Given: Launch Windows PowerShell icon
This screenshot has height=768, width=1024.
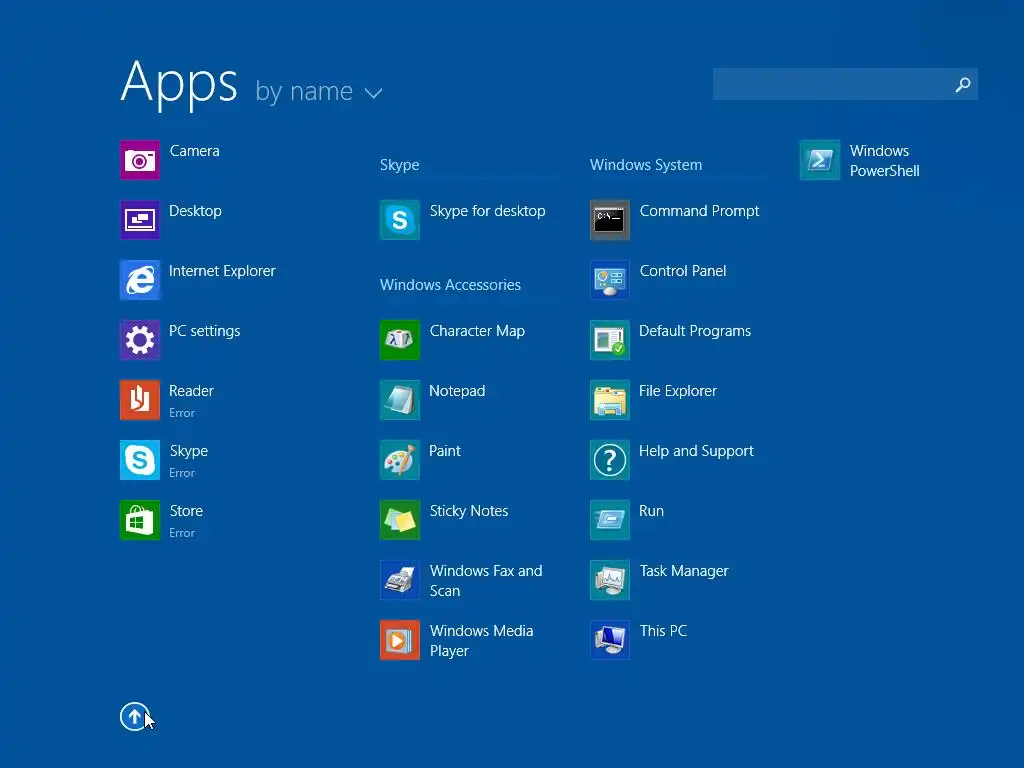Looking at the screenshot, I should coord(820,160).
